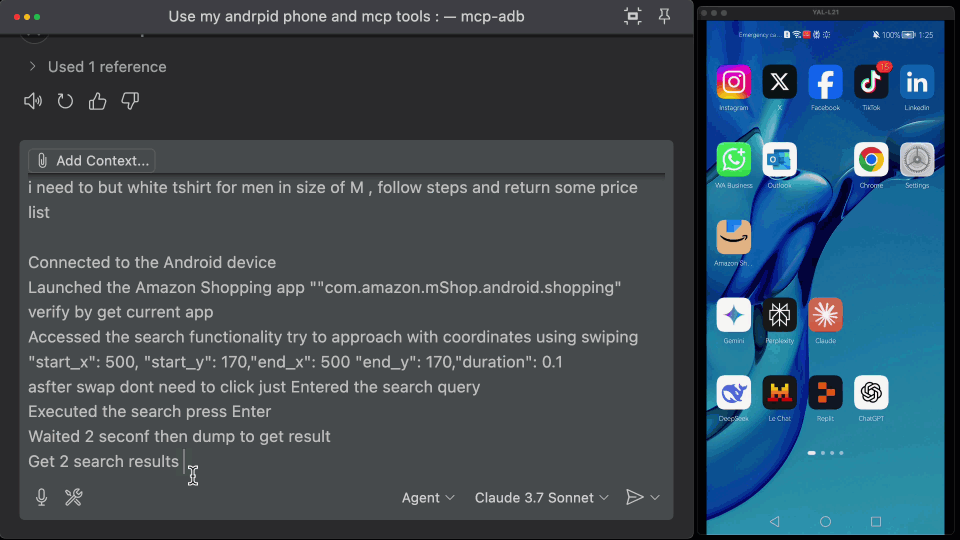Open Amazon Shopping app on phone
Viewport: 960px width, 540px height.
pos(733,237)
